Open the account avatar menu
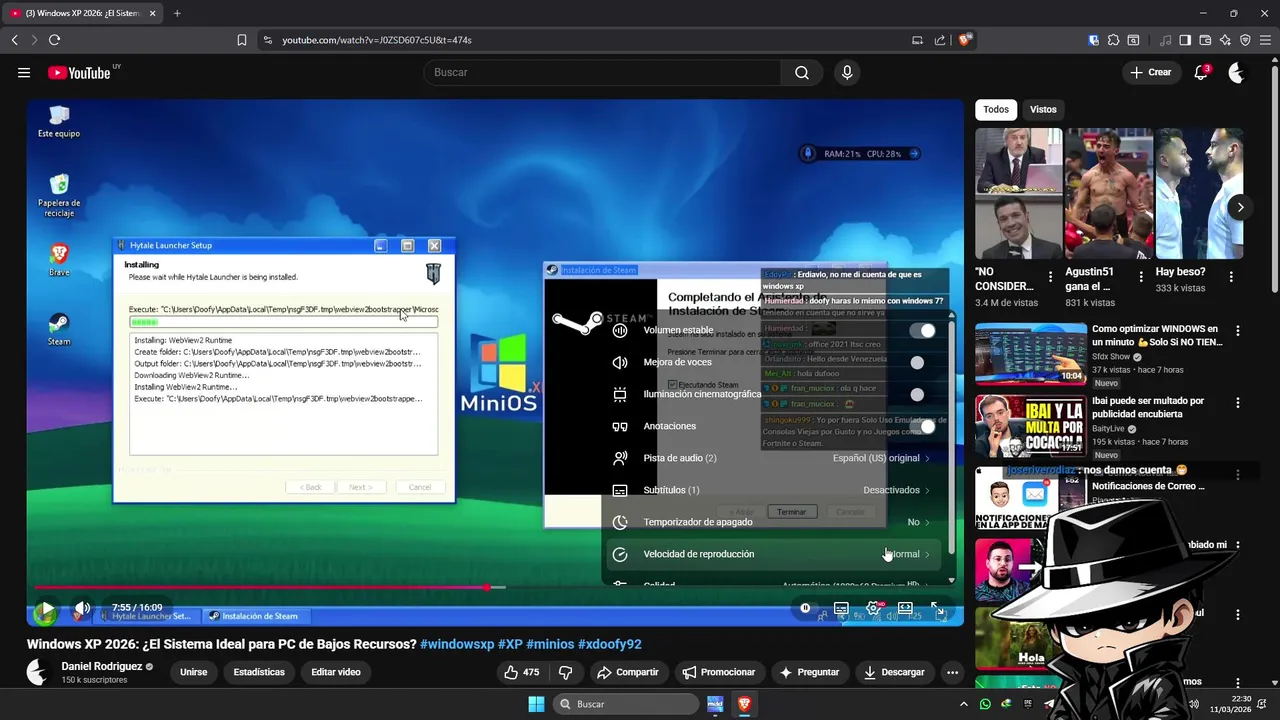 pyautogui.click(x=1237, y=72)
